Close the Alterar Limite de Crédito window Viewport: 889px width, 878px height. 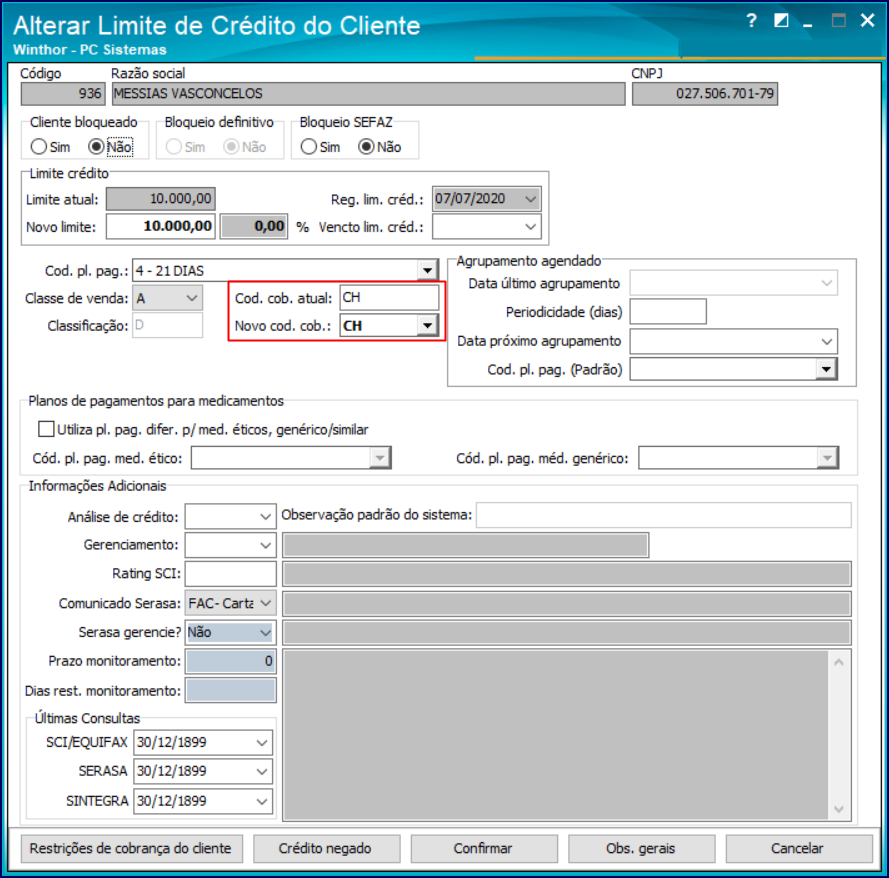[867, 21]
